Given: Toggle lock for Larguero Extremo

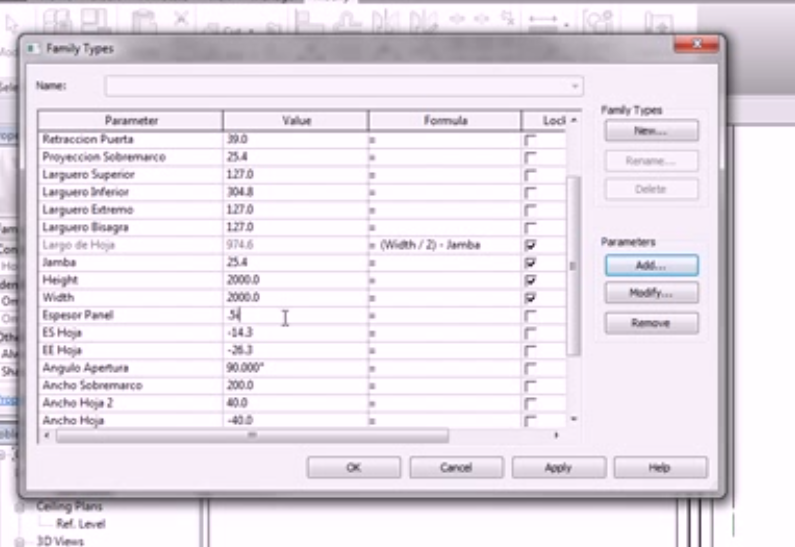Looking at the screenshot, I should [x=530, y=210].
